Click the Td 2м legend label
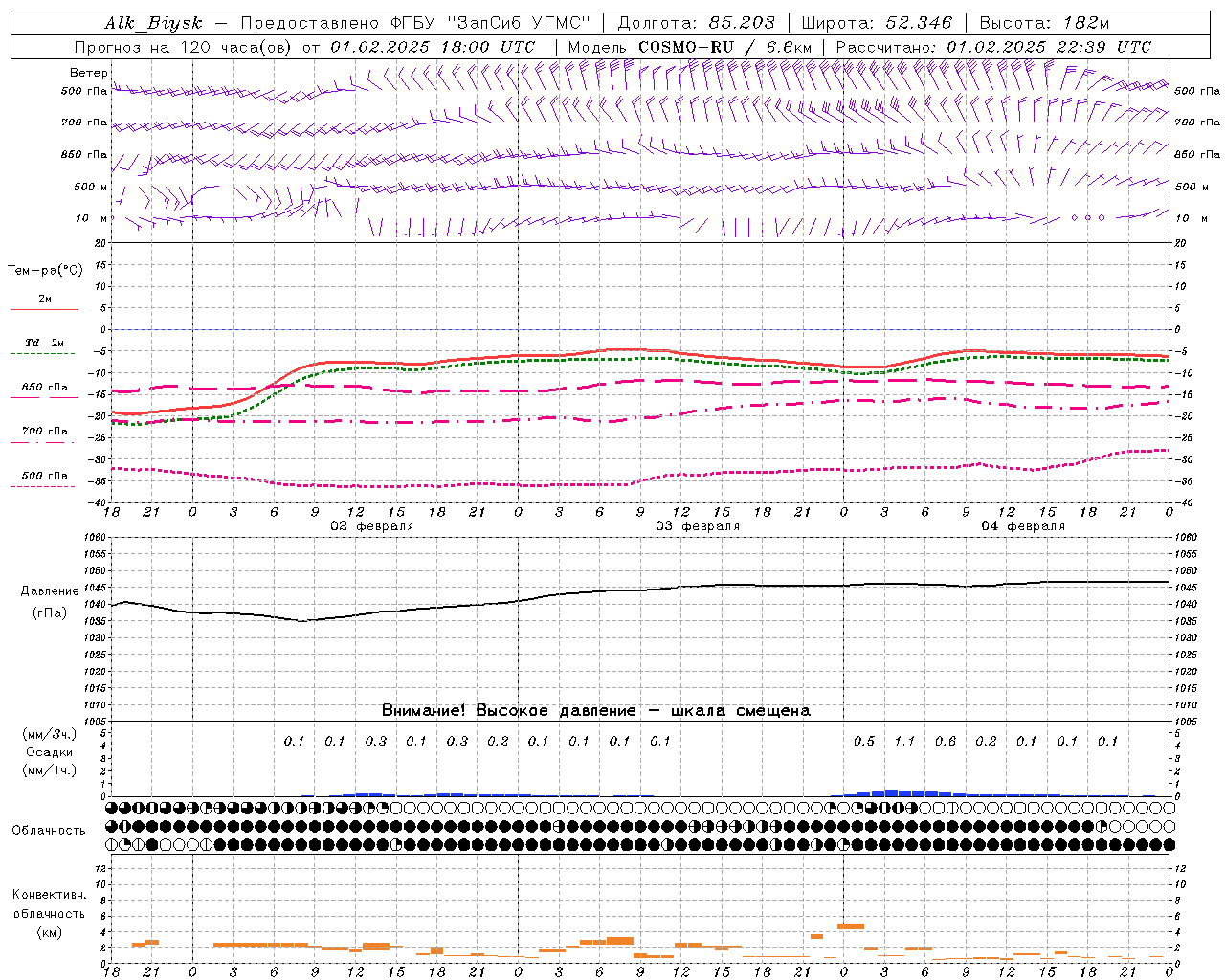Screen dimensions: 1225x980 (44, 343)
